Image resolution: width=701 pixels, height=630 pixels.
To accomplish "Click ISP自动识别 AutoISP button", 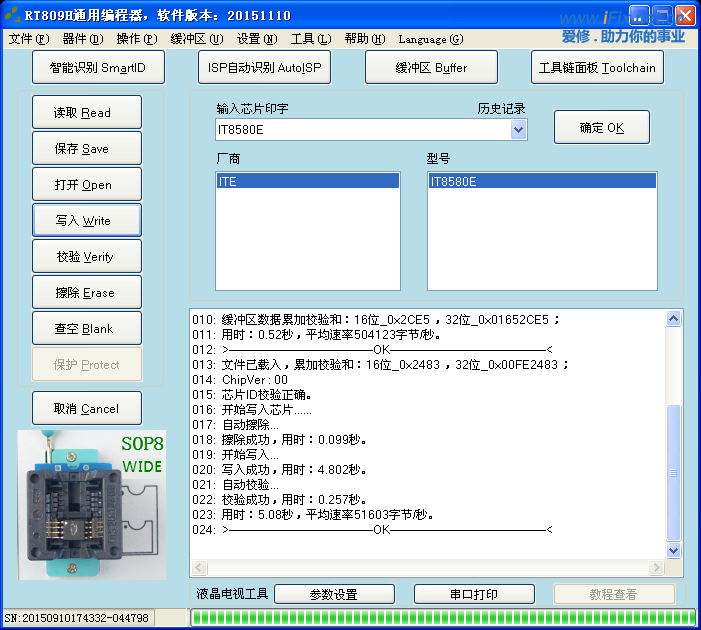I will pyautogui.click(x=263, y=68).
